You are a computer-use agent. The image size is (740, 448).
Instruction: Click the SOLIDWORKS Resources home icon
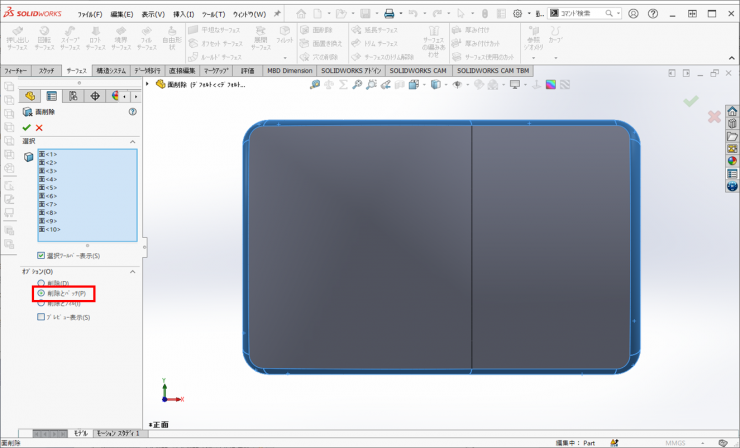click(732, 112)
